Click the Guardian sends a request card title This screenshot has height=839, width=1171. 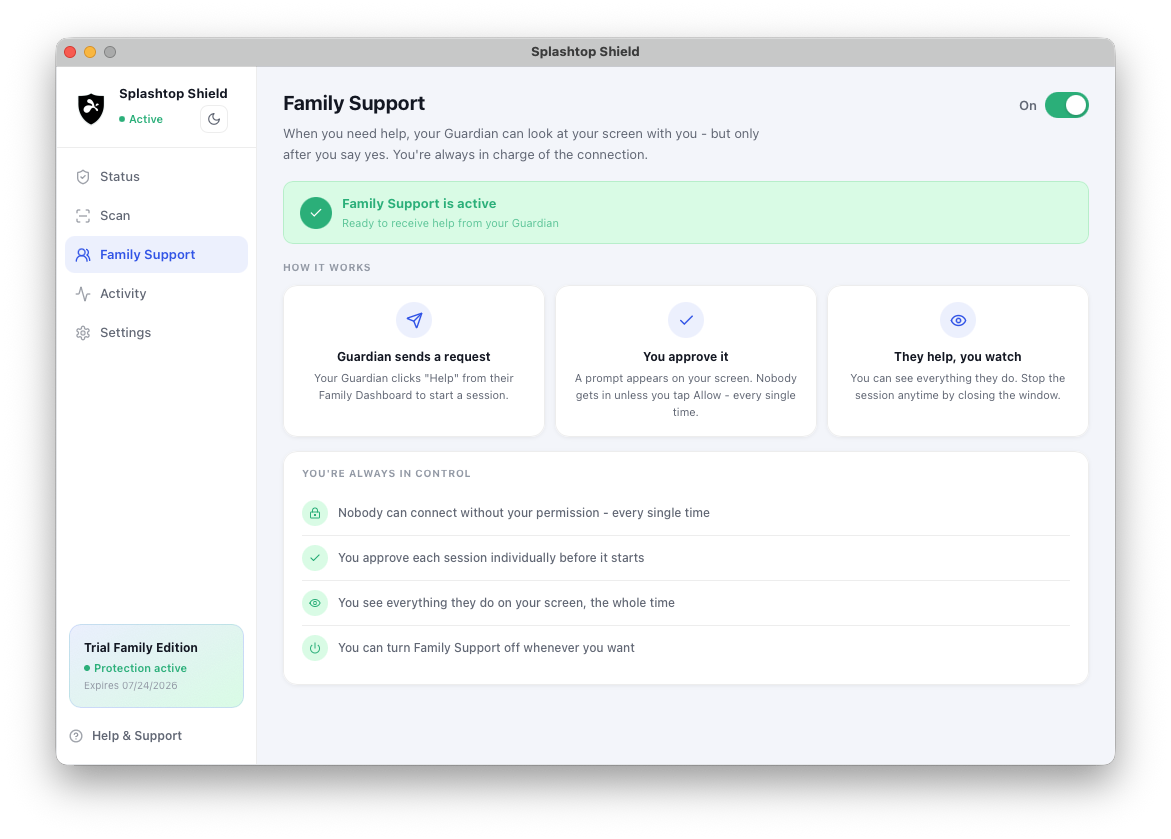pos(414,356)
